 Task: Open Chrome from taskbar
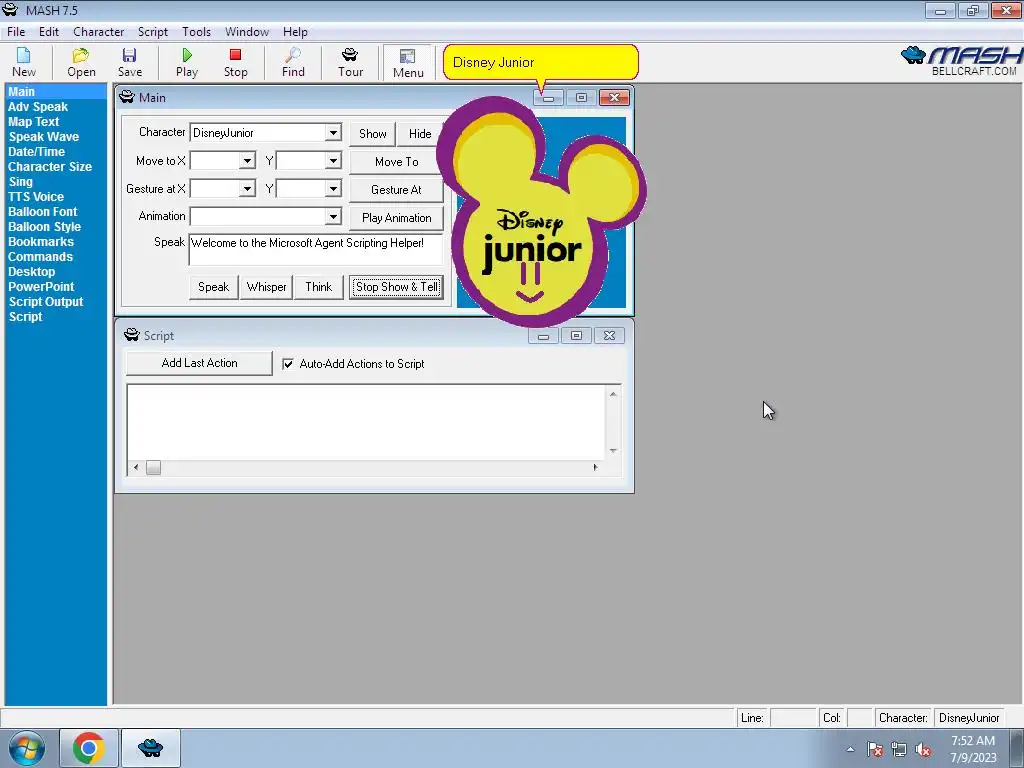(x=89, y=748)
